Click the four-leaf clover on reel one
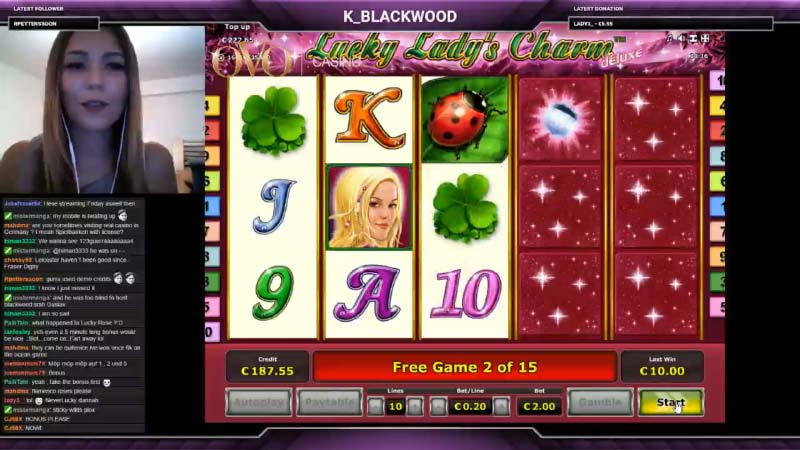 click(273, 120)
